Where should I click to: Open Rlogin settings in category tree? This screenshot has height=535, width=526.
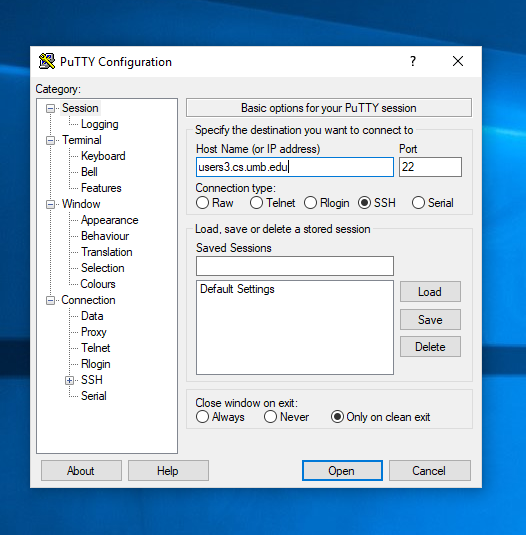point(96,364)
